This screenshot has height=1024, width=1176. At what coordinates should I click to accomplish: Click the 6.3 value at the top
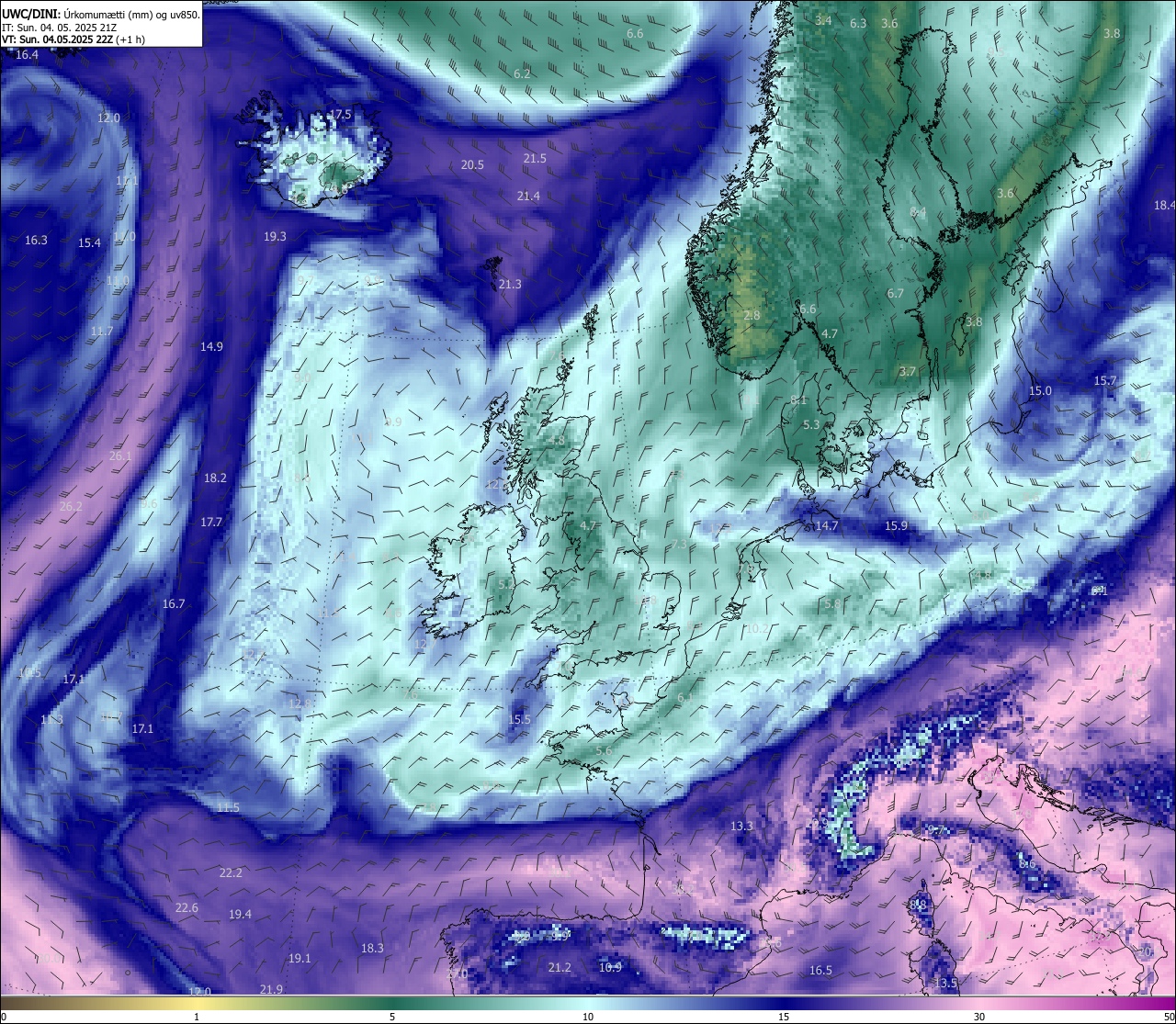click(x=858, y=24)
